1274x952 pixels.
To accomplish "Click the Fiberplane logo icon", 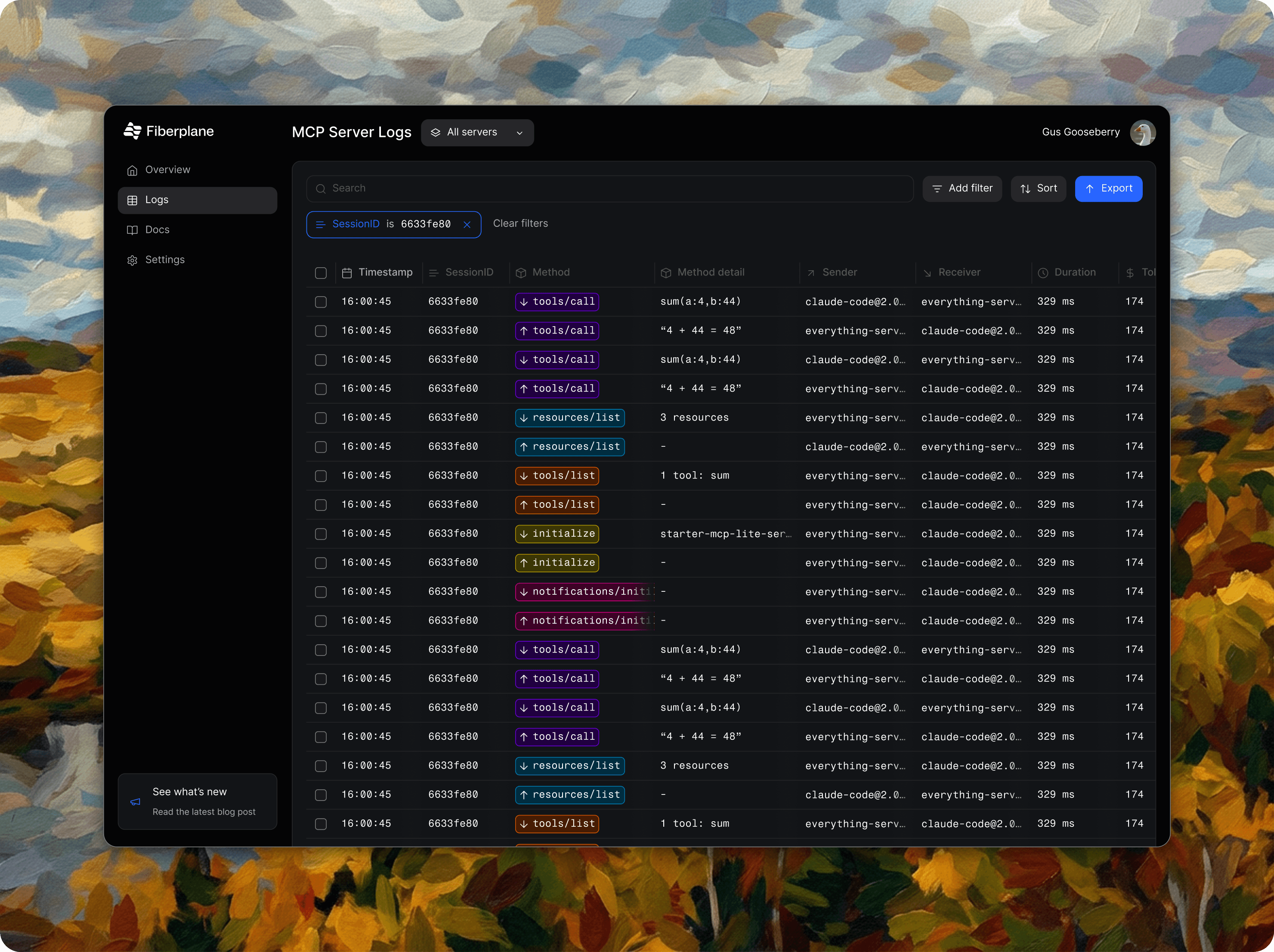I will coord(132,131).
